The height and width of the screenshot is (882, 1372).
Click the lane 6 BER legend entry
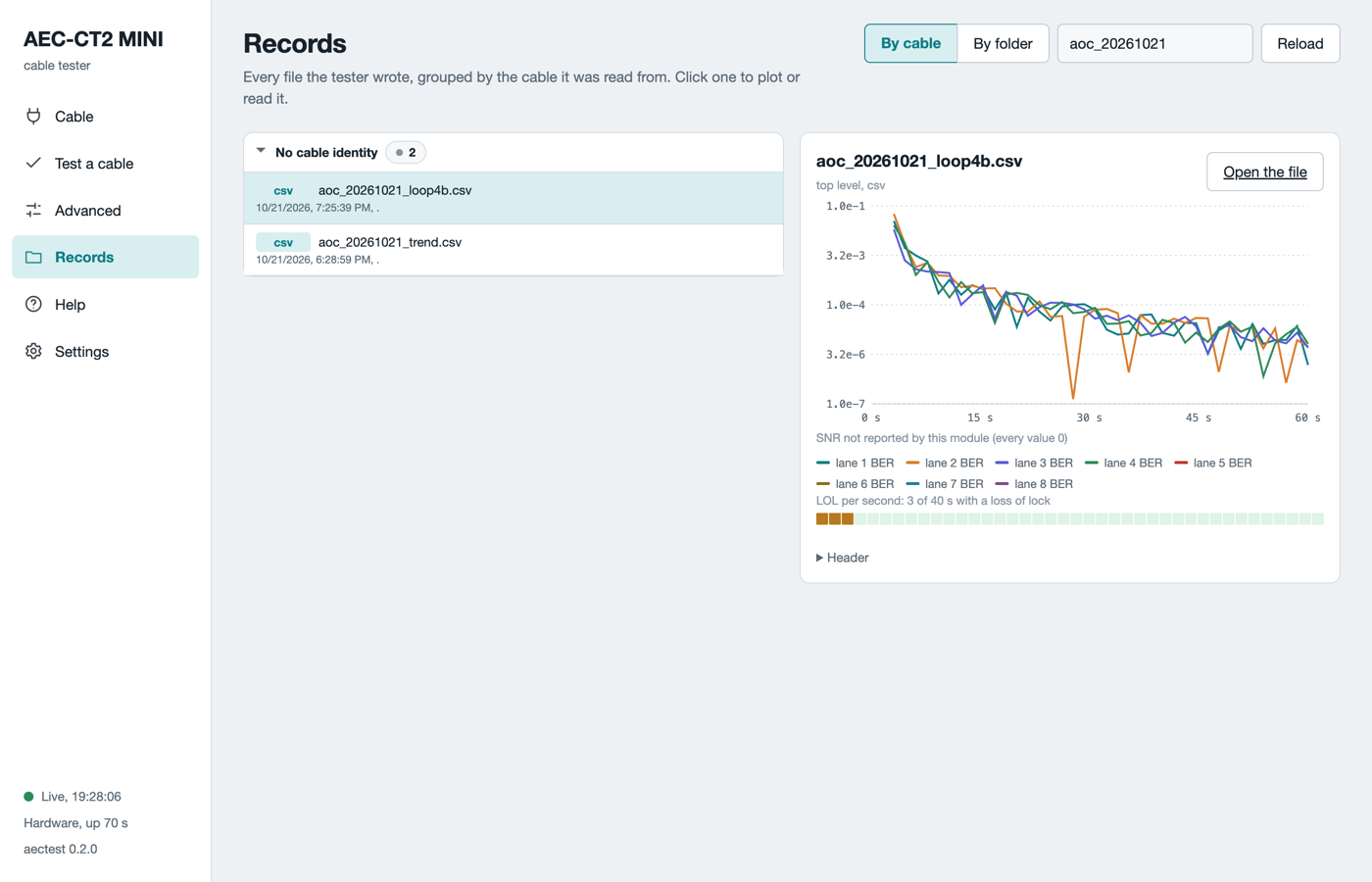856,484
